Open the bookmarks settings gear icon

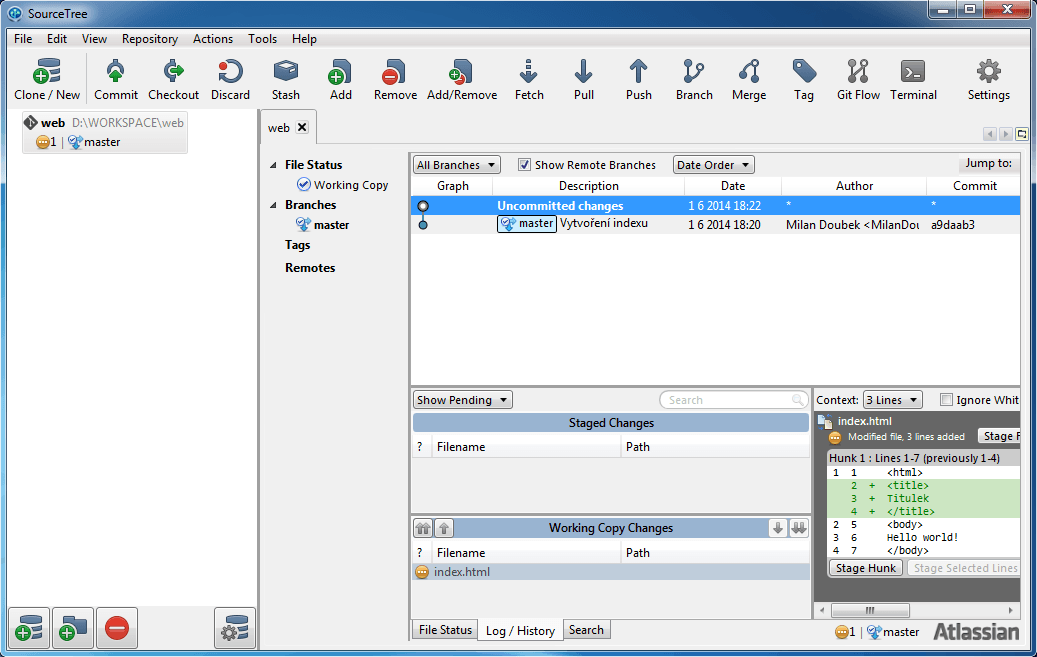[235, 627]
